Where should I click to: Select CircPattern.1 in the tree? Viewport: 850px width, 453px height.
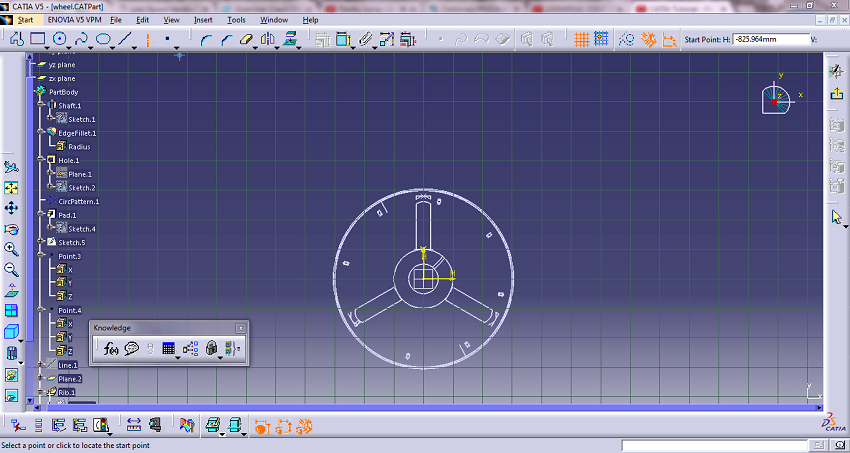click(x=79, y=202)
